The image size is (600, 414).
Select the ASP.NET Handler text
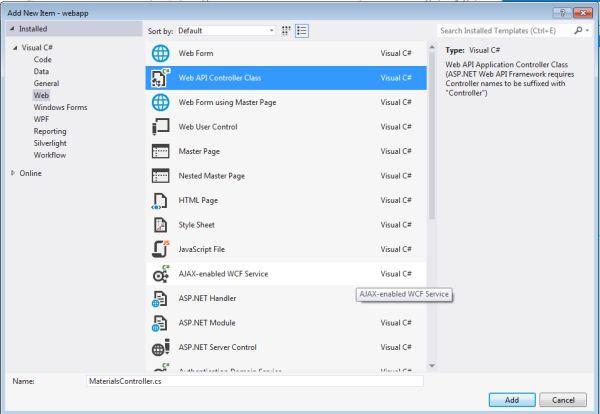pos(207,298)
